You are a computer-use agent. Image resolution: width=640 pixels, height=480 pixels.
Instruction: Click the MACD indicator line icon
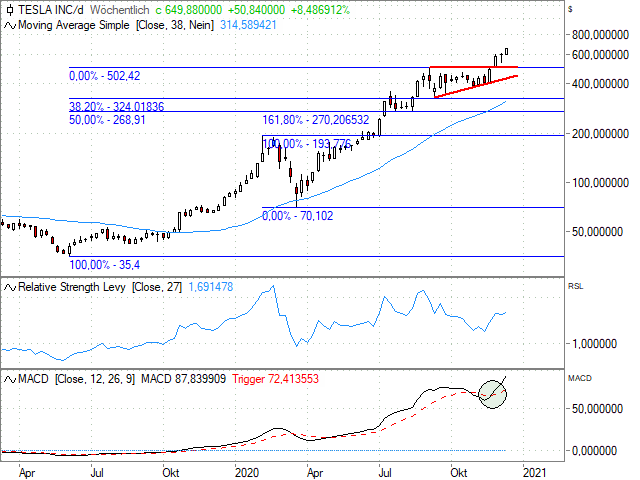(10, 379)
